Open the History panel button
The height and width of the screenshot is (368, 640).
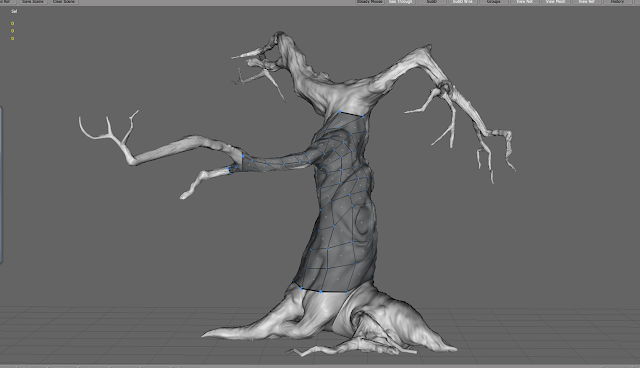coord(618,2)
